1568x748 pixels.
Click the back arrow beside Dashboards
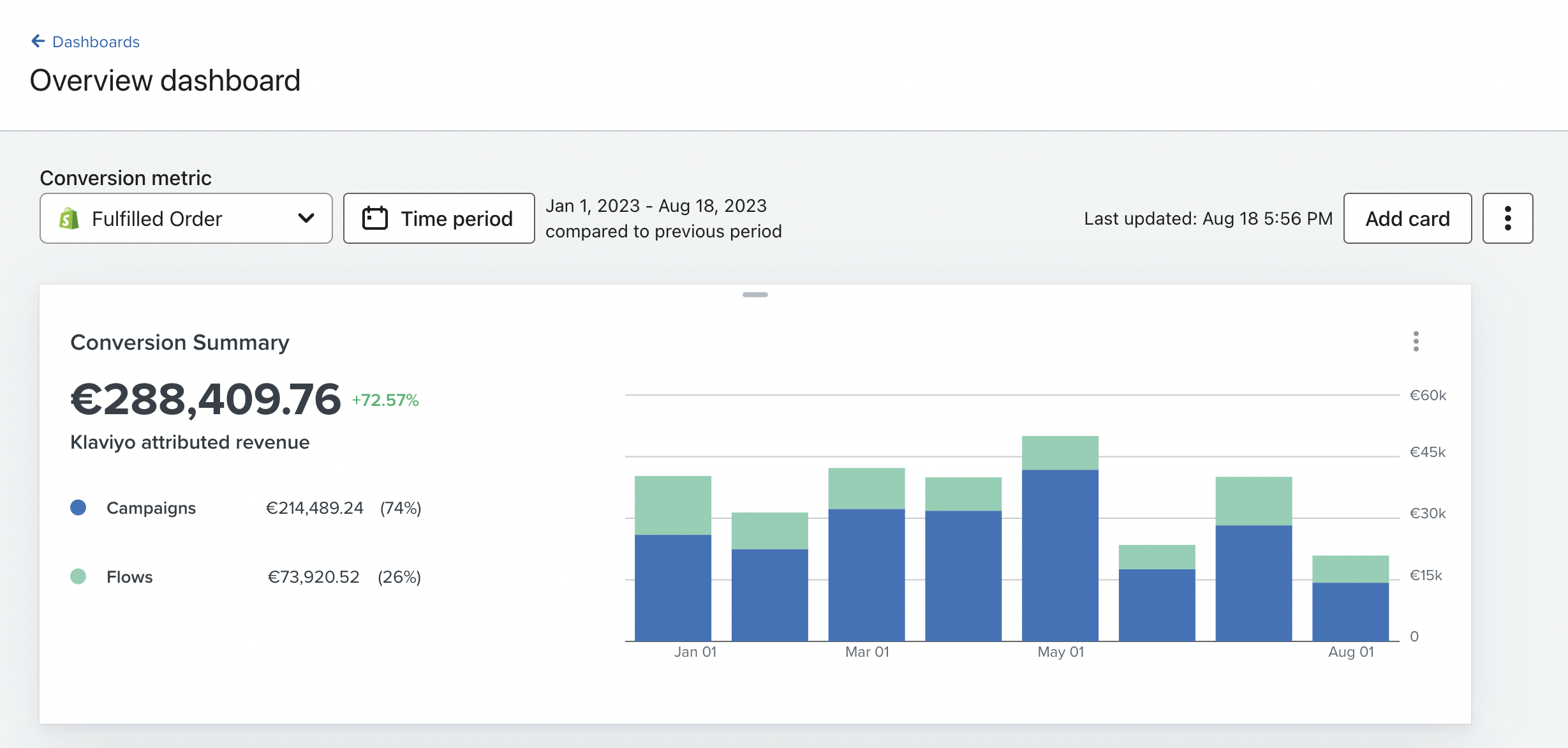click(x=38, y=41)
